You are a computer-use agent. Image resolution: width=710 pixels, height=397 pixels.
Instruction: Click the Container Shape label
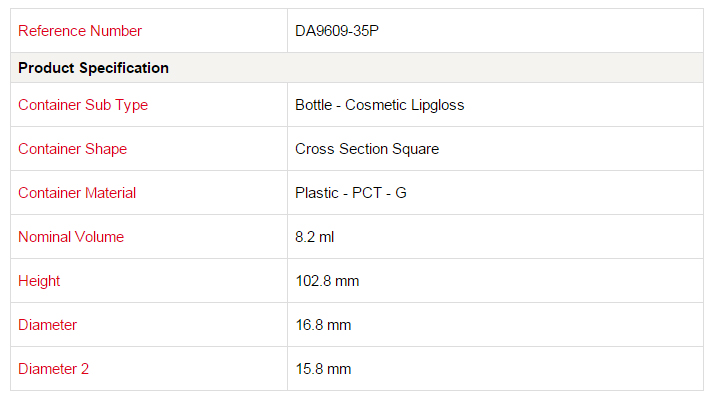coord(72,149)
